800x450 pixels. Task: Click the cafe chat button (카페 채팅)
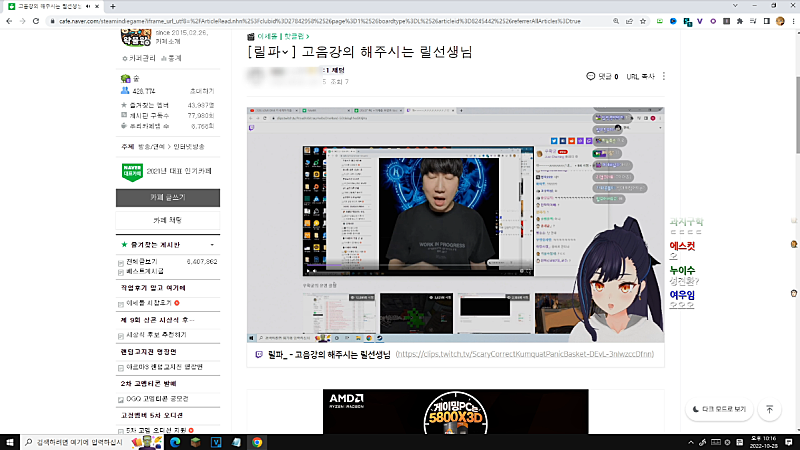click(168, 220)
